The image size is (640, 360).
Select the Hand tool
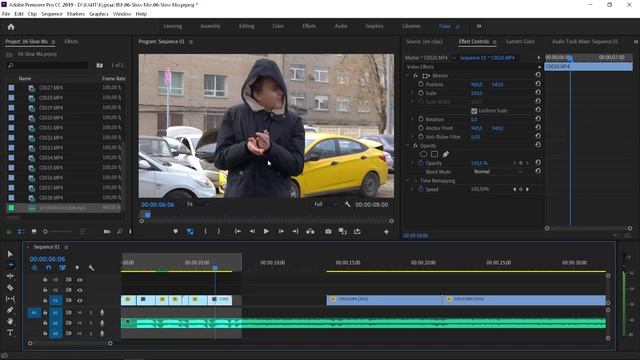[10, 322]
